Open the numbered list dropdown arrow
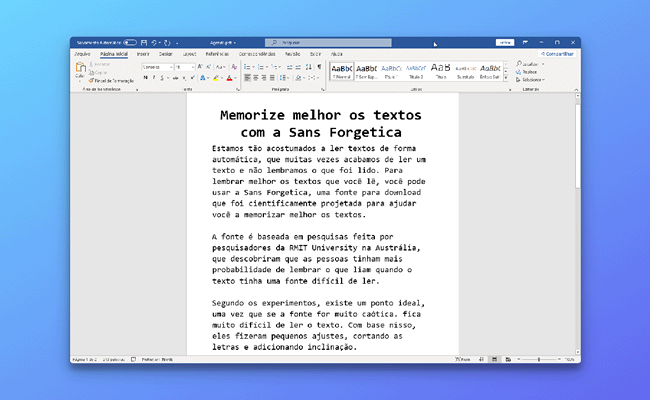Screen dimensions: 650x400 (x=267, y=67)
